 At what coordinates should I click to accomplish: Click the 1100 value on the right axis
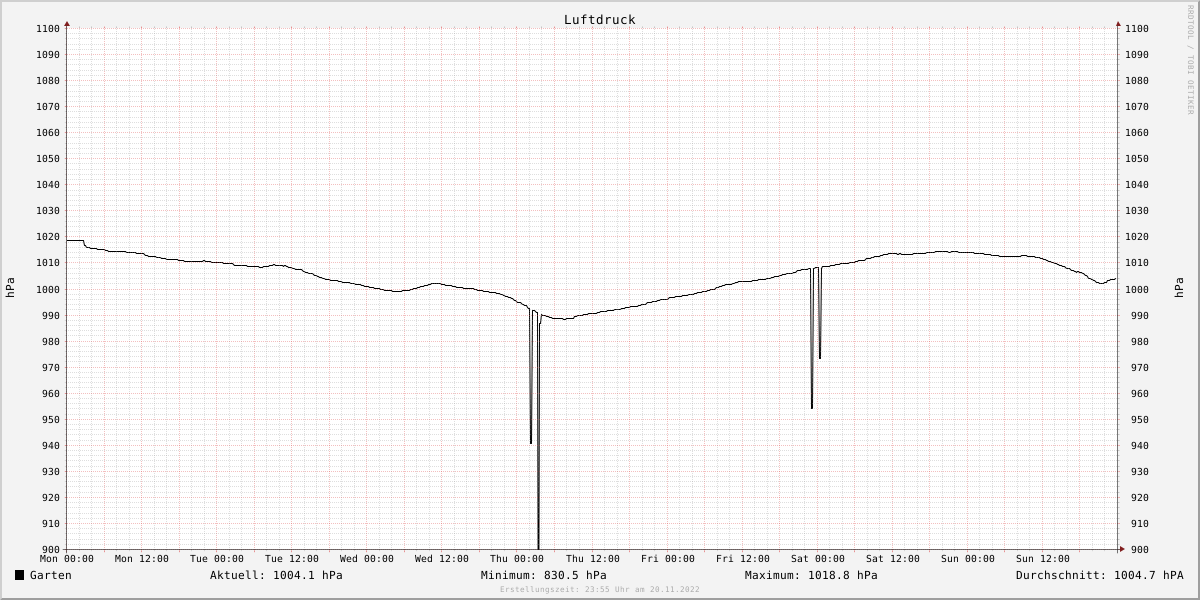1137,29
